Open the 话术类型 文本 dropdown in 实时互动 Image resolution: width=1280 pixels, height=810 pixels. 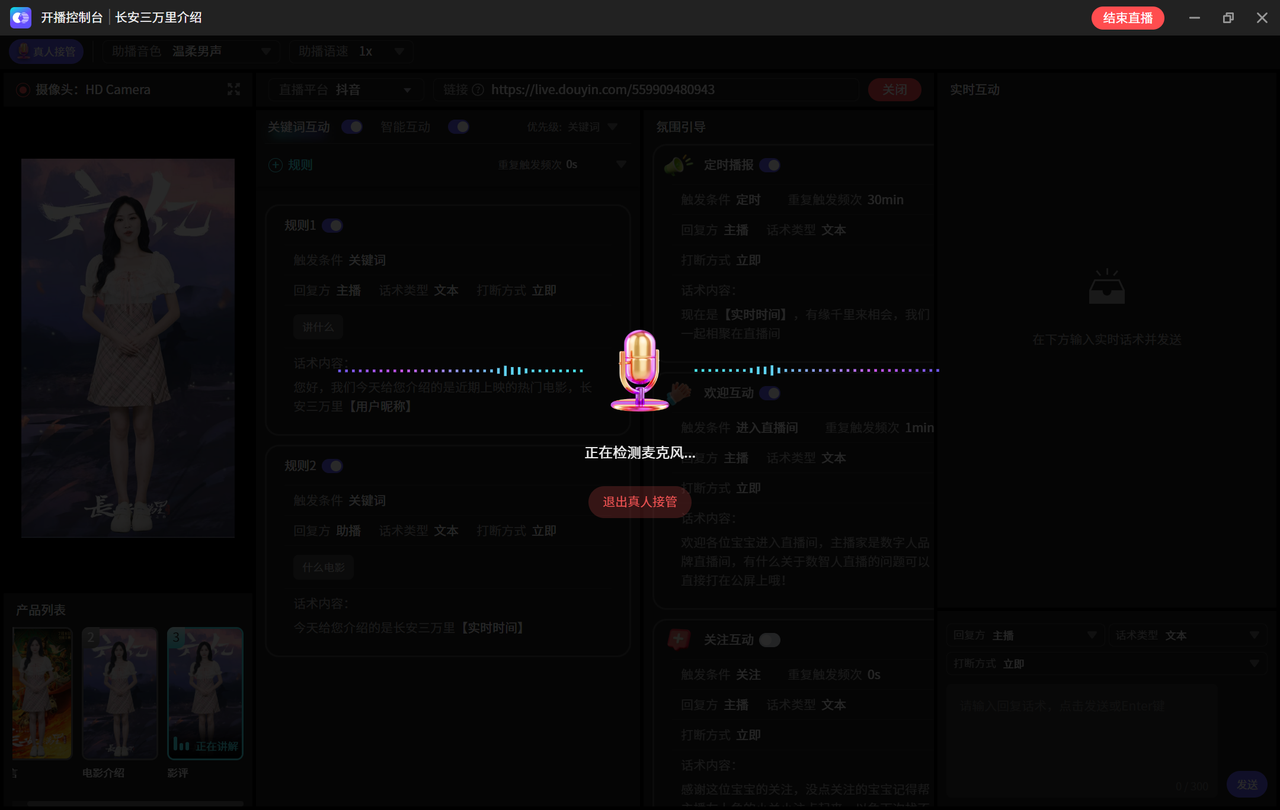pyautogui.click(x=1189, y=635)
